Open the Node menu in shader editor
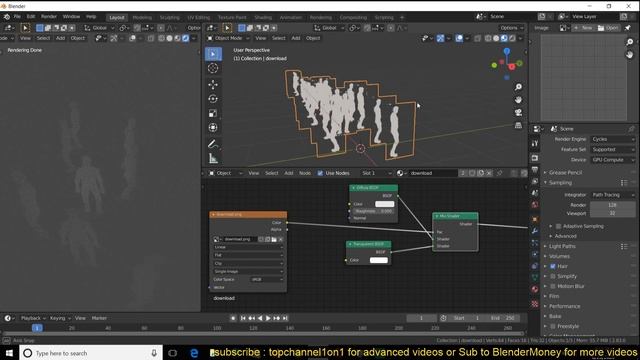The image size is (640, 360). 304,173
